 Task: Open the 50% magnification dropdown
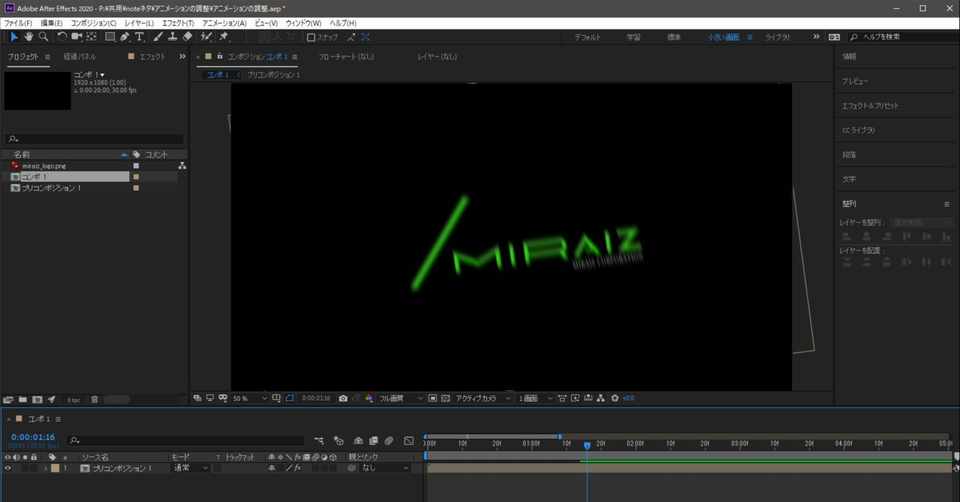(249, 398)
